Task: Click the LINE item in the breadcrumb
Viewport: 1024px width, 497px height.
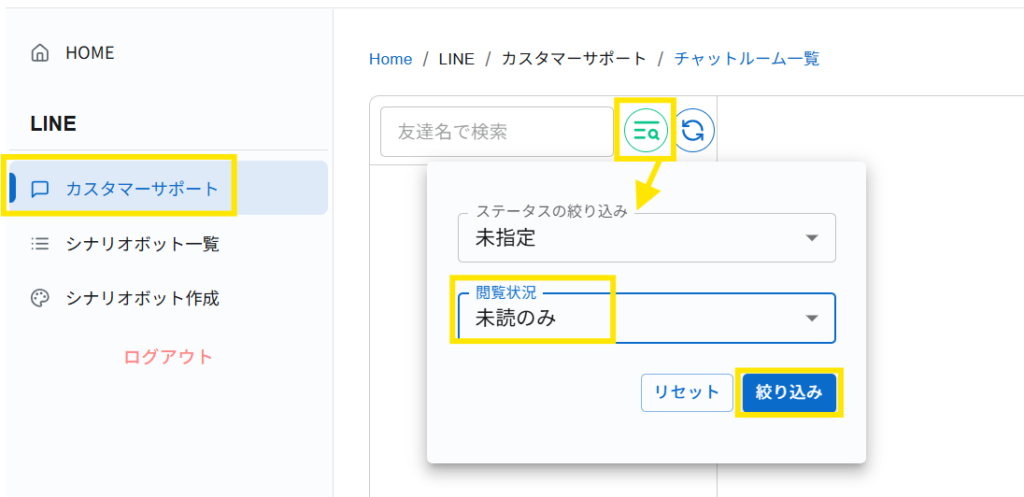Action: point(455,59)
